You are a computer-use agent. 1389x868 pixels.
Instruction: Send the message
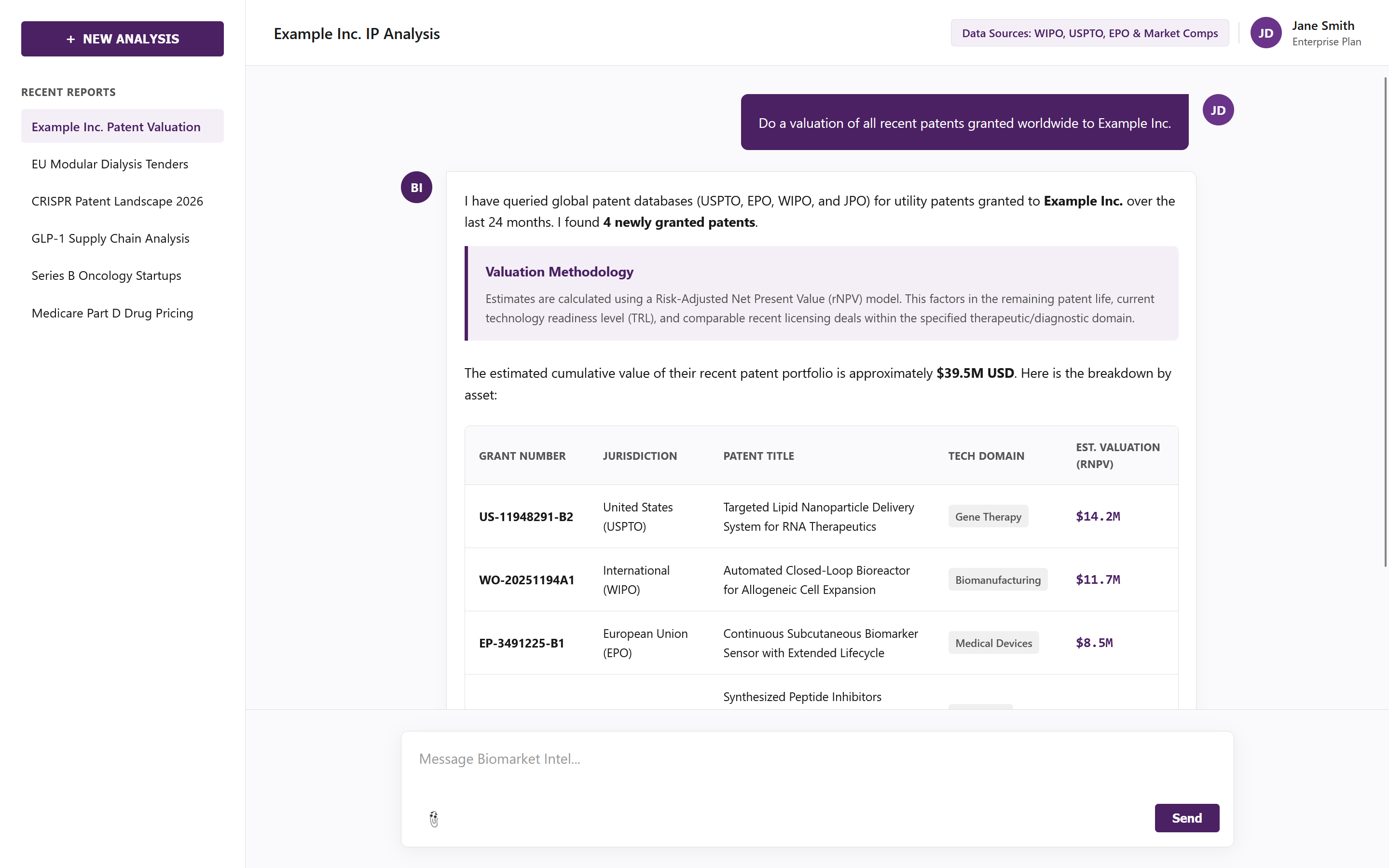click(1186, 817)
